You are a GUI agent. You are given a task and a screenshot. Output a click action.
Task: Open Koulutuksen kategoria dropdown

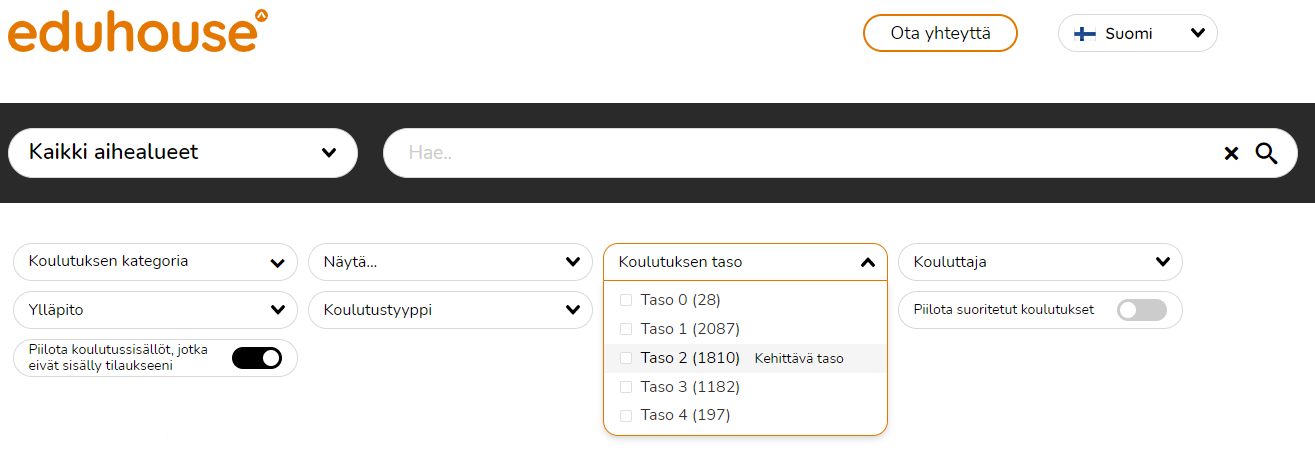(155, 262)
